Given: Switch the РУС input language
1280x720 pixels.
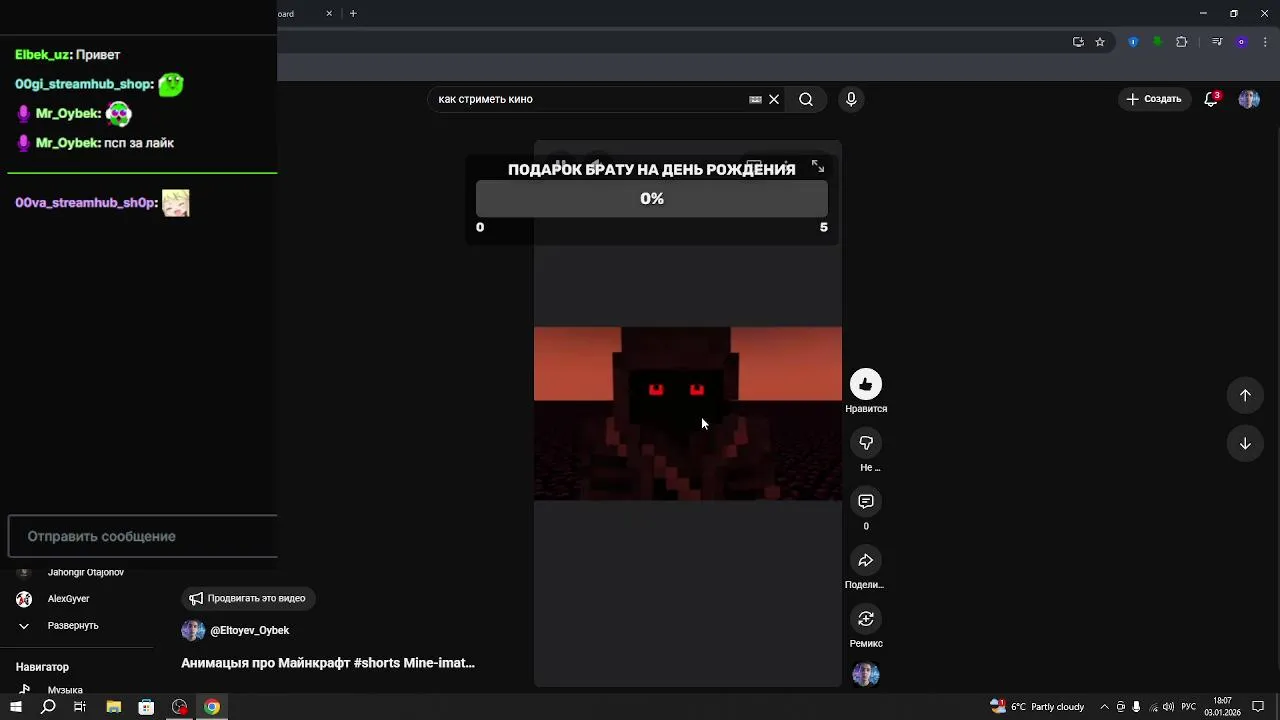Looking at the screenshot, I should coord(1189,707).
